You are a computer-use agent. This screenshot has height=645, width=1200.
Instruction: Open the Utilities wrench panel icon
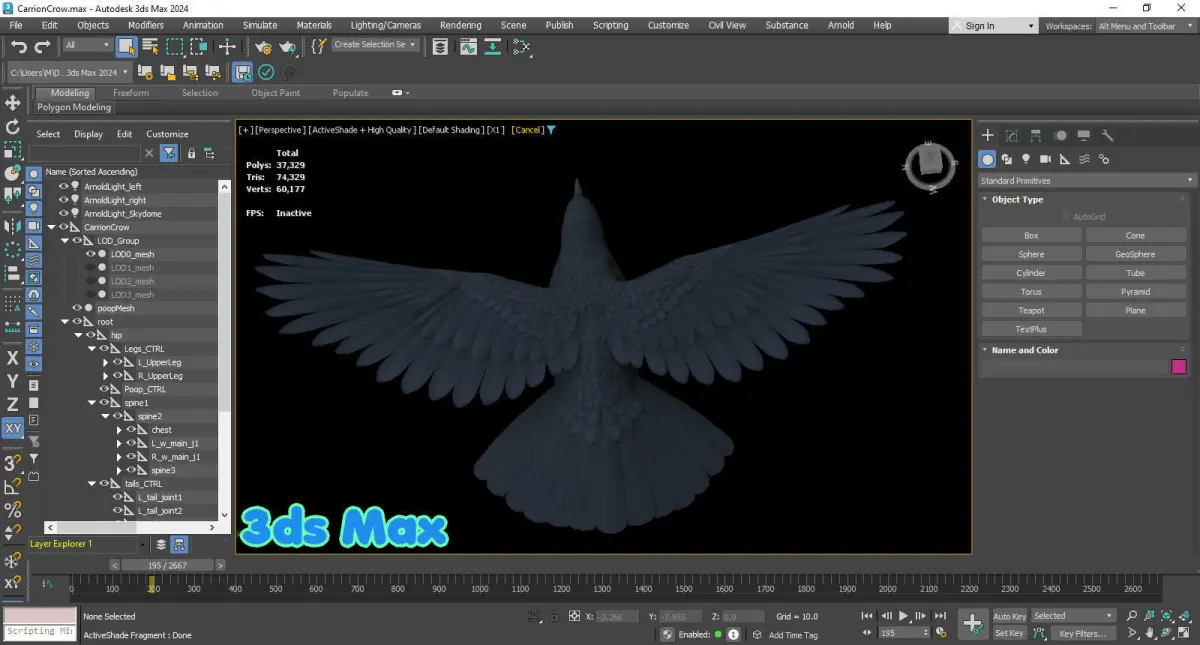(x=1108, y=135)
